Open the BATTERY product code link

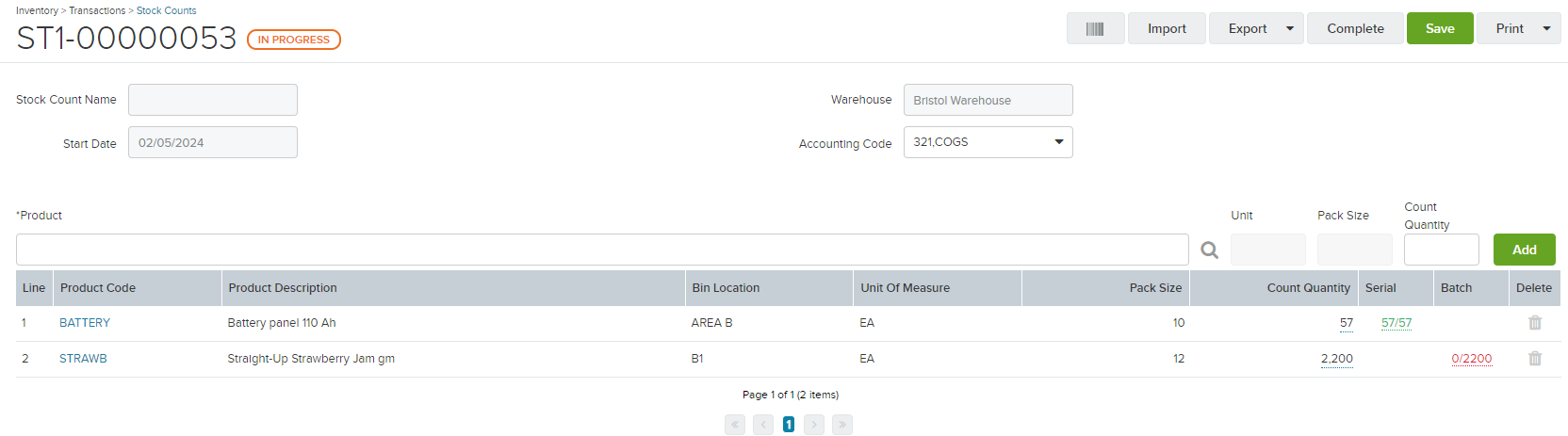[85, 323]
